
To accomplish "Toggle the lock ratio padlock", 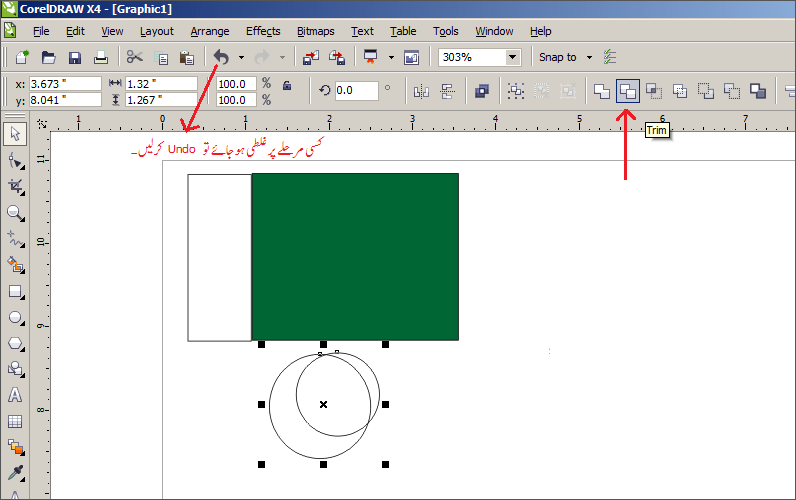I will click(286, 86).
